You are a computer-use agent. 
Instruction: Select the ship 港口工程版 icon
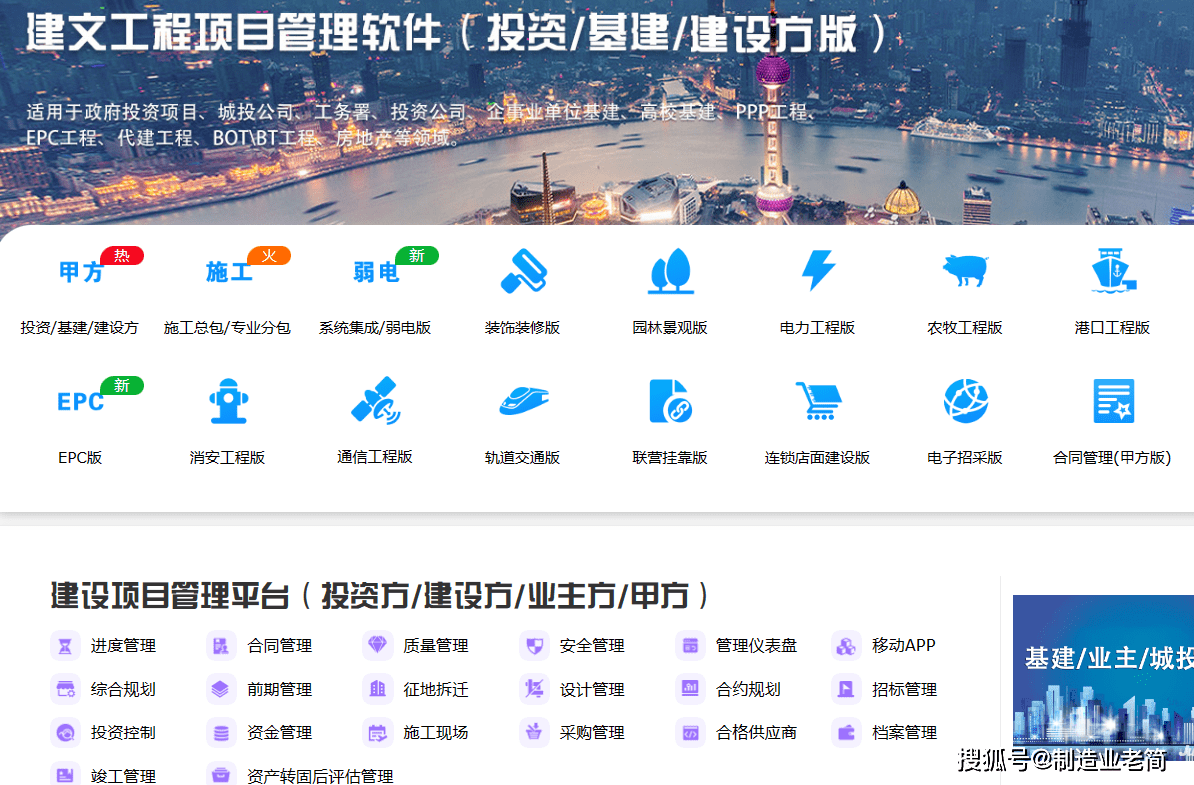[1113, 270]
